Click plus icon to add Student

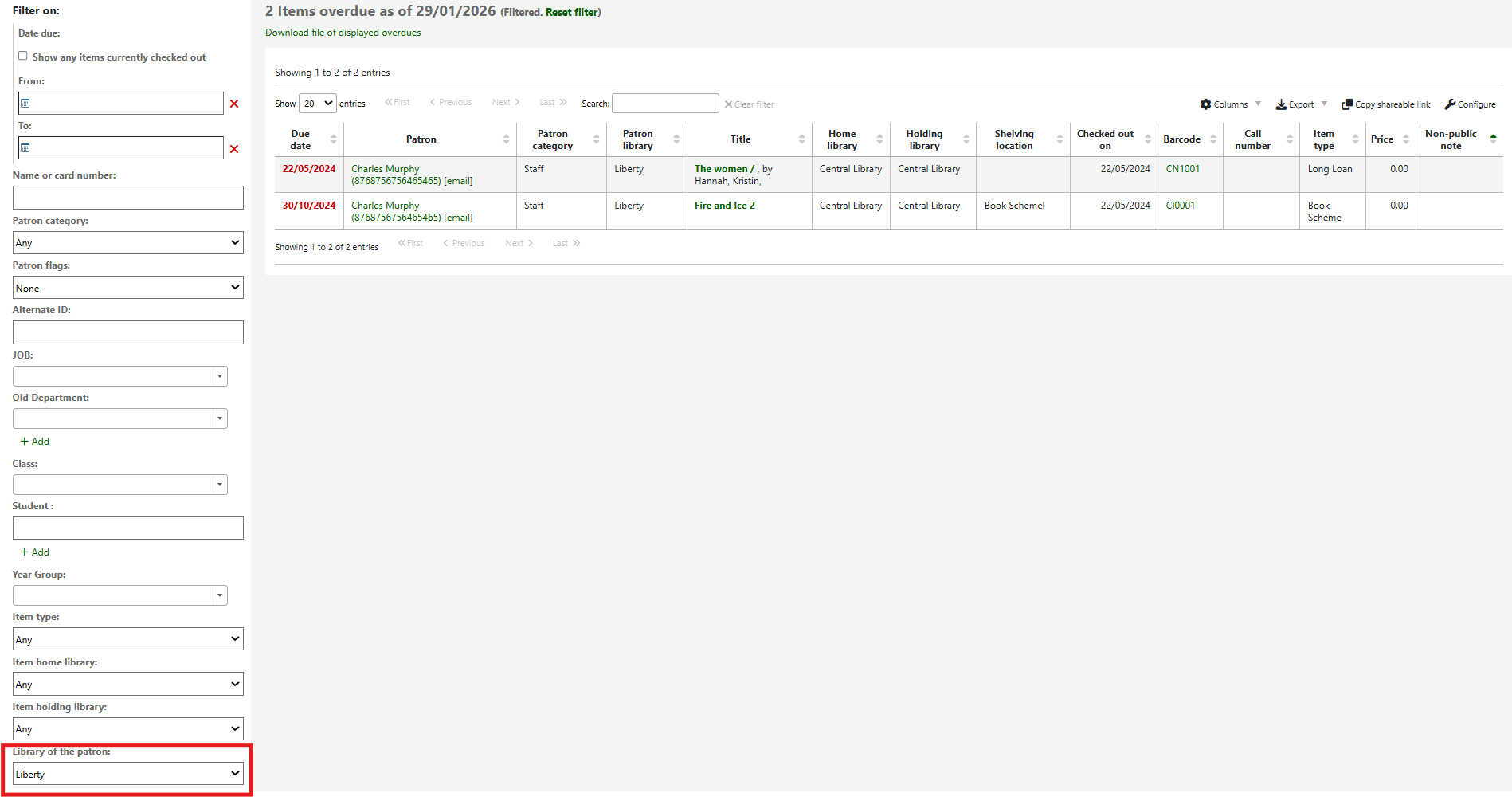[25, 552]
